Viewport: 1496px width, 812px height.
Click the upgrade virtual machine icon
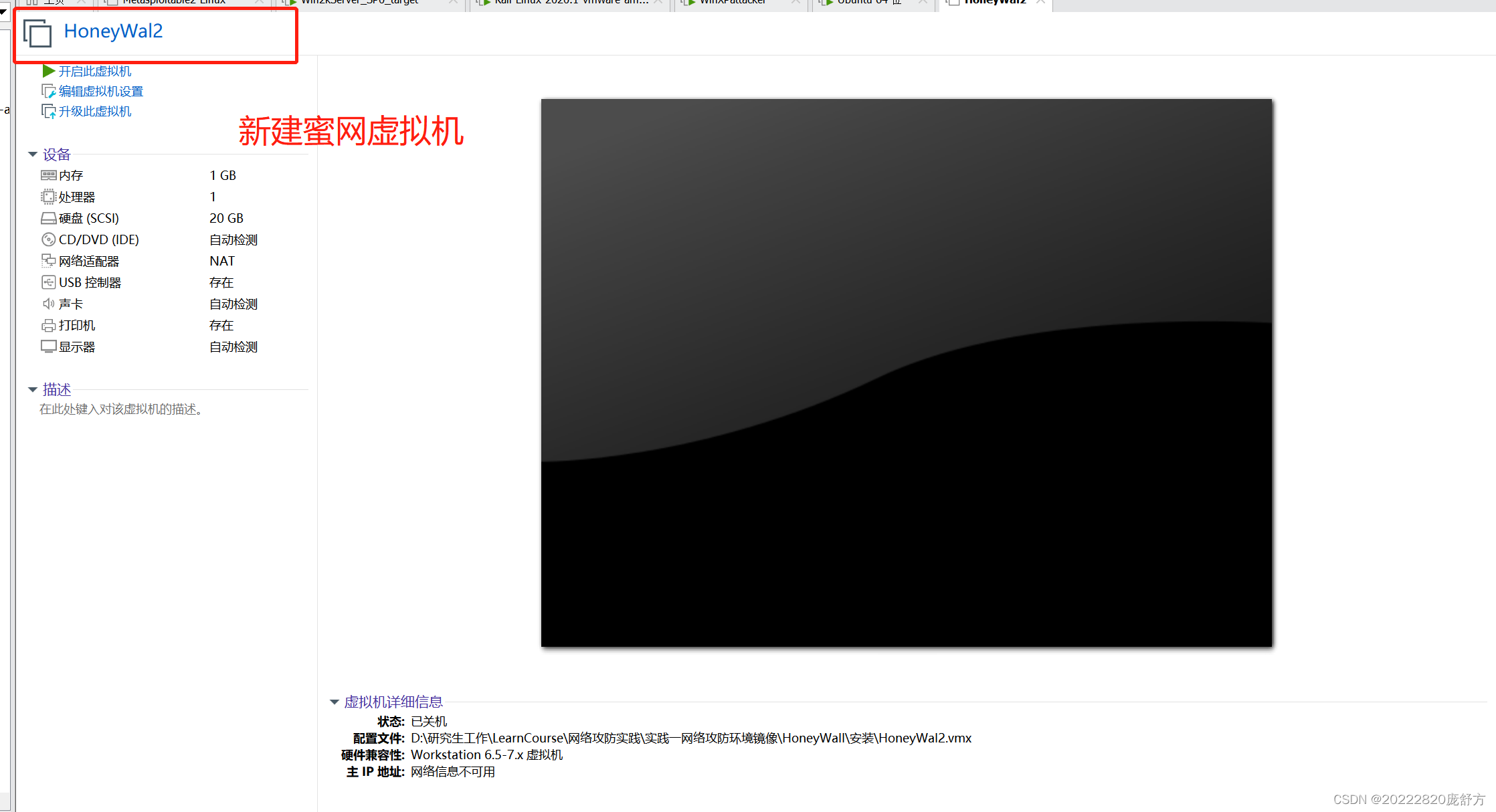[x=48, y=111]
